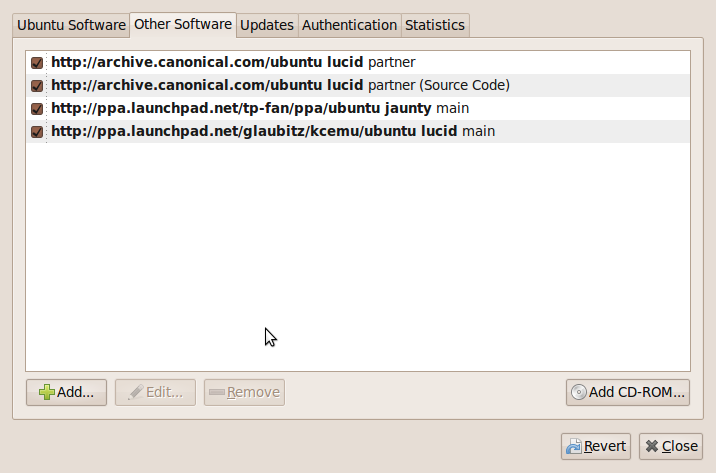Go to the Authentication tab
The image size is (716, 473).
pyautogui.click(x=349, y=25)
